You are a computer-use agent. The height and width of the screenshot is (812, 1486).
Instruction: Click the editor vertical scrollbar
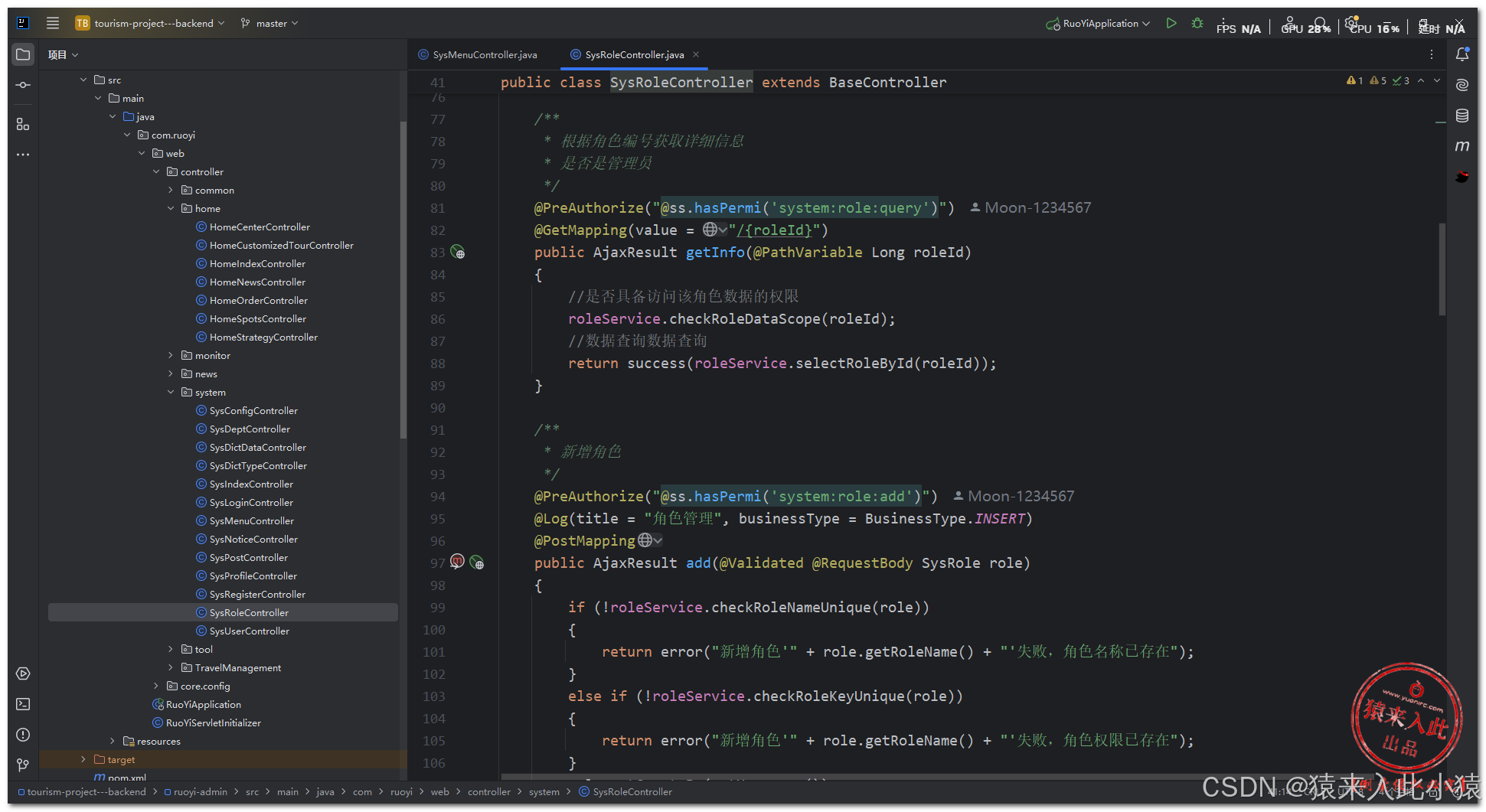click(1442, 269)
